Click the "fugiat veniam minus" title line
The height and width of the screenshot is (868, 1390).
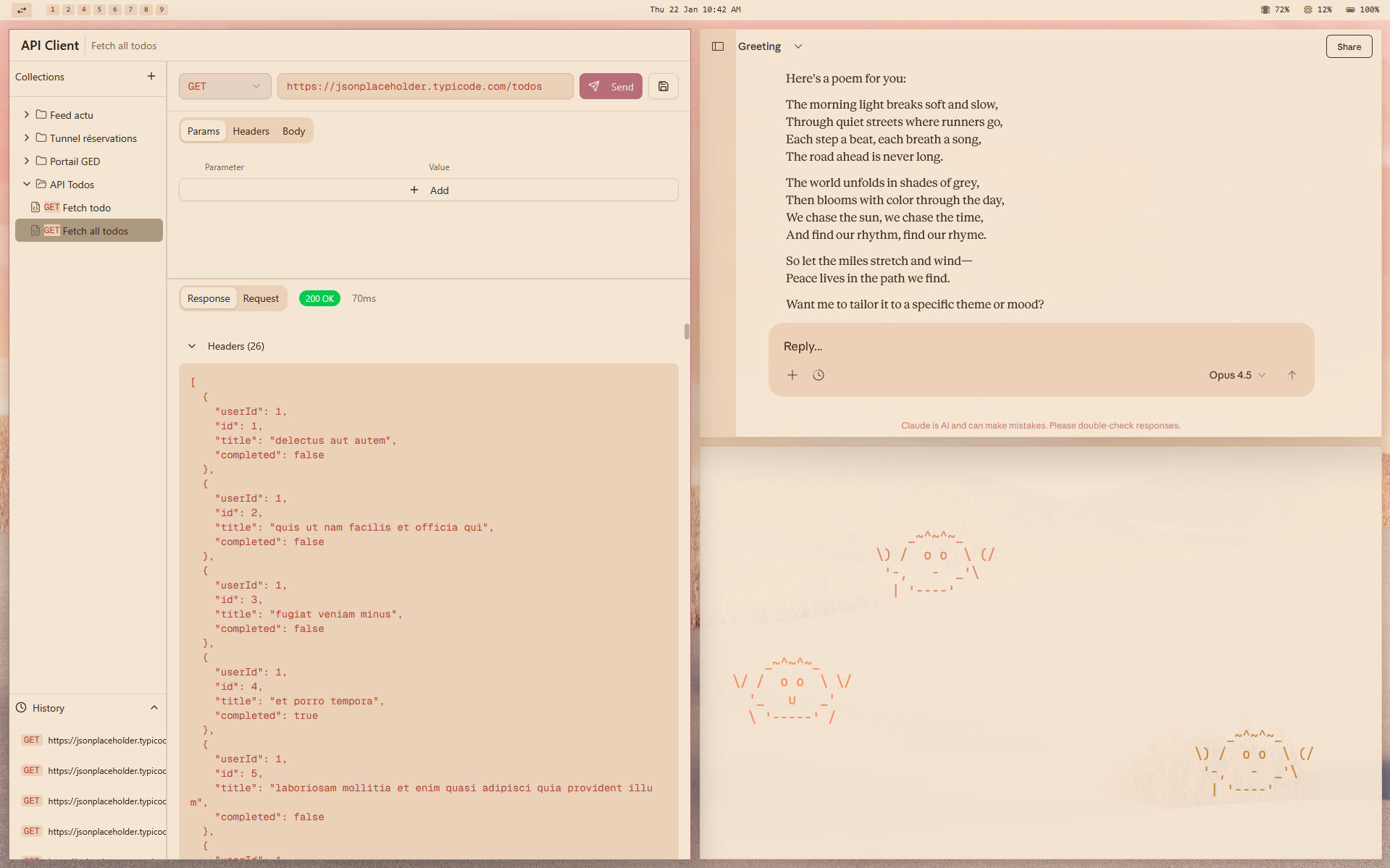tap(309, 614)
